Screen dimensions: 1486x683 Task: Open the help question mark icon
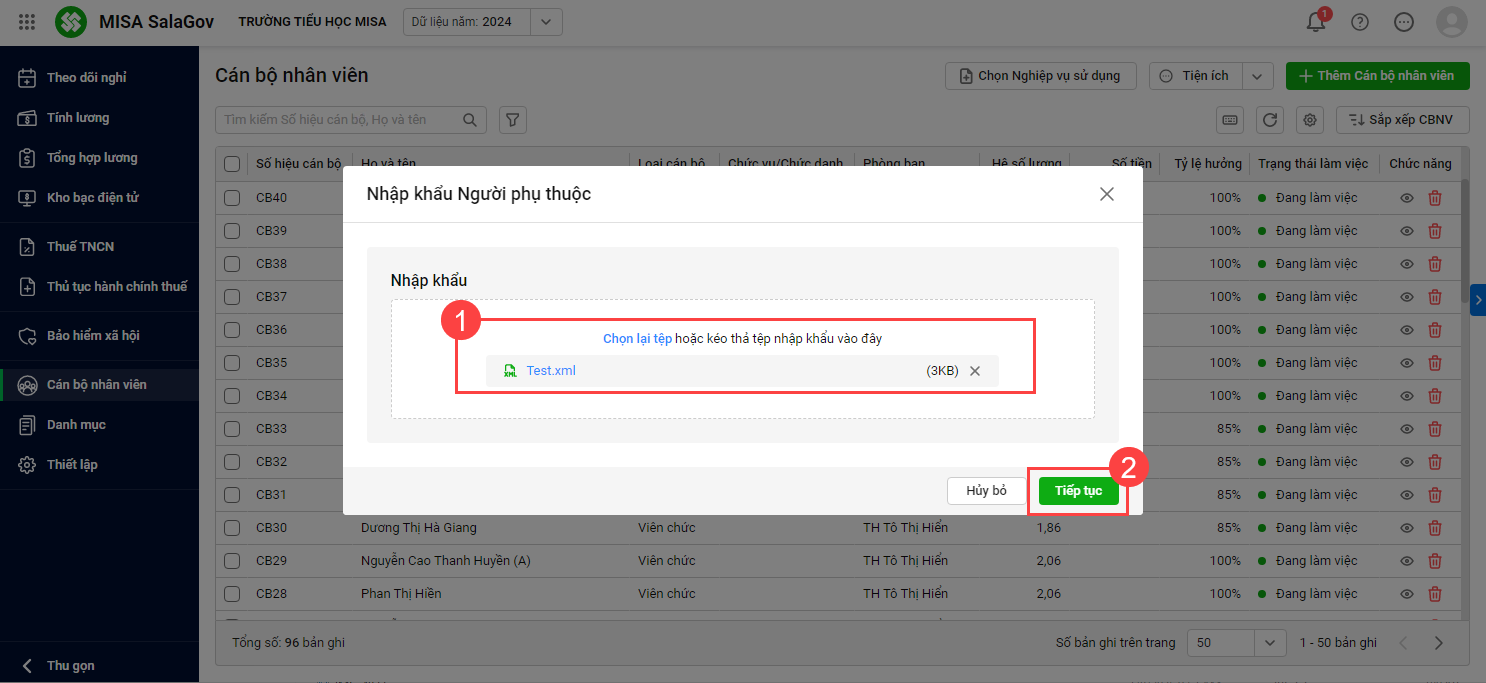coord(1360,22)
